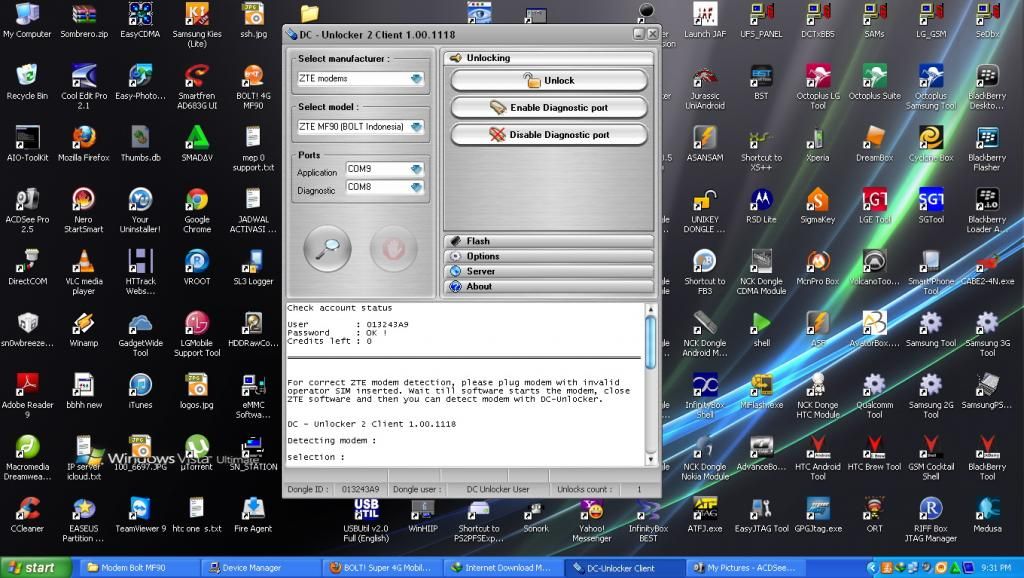Screen dimensions: 1024x578
Task: Expand the Application COM port dropdown
Action: coord(416,170)
